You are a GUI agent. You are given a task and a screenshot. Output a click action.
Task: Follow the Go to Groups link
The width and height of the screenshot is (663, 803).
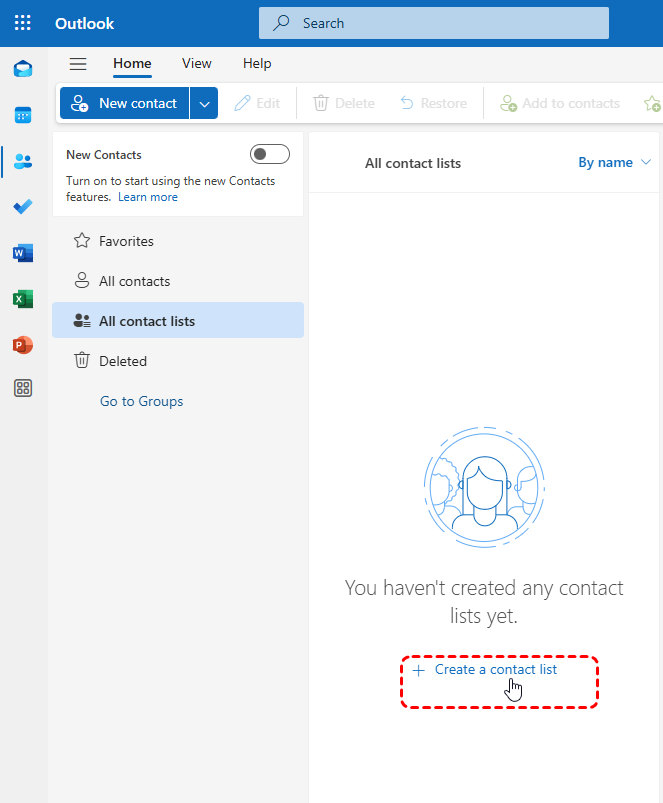(141, 401)
